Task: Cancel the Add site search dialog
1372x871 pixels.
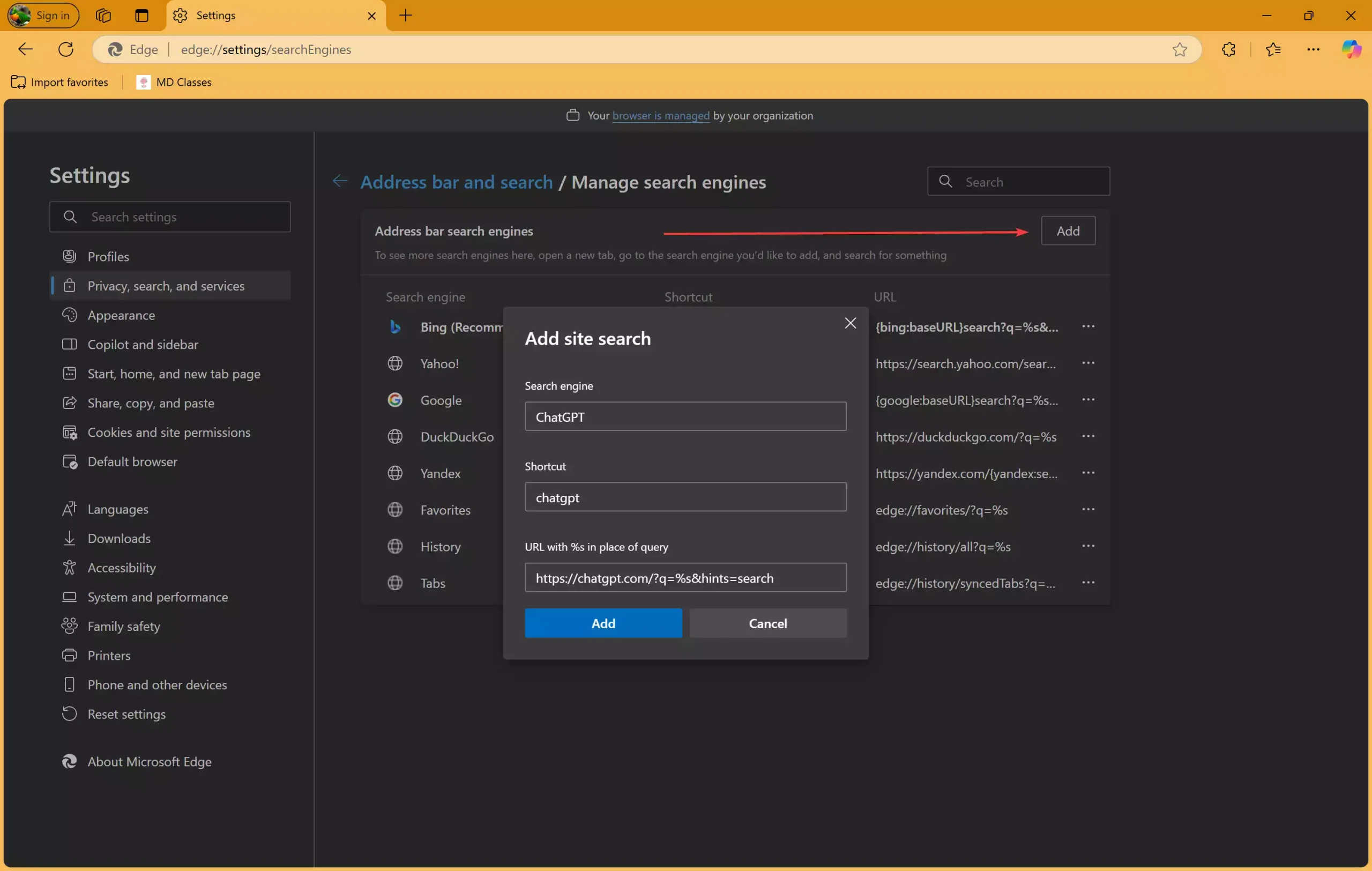Action: [767, 624]
